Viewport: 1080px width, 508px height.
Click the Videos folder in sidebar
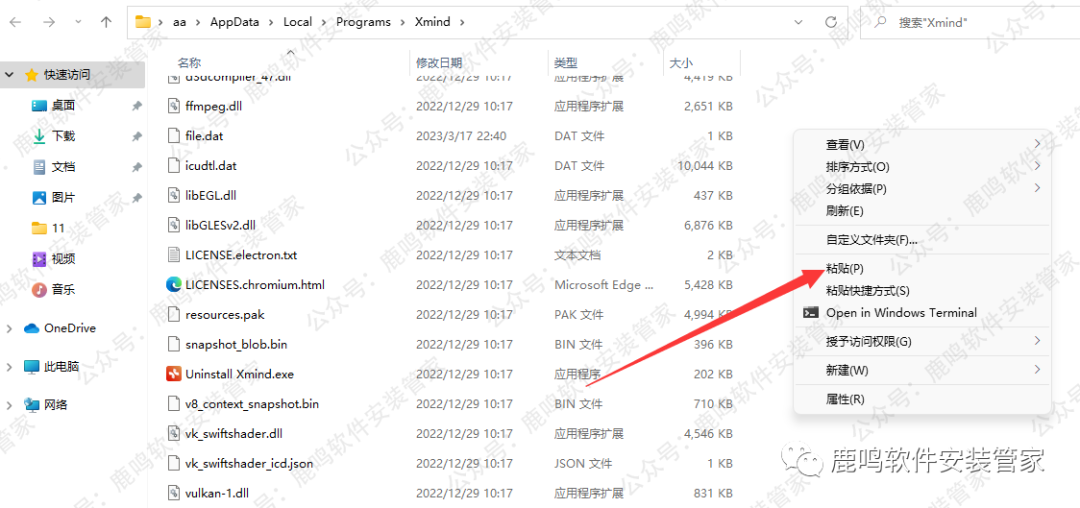(x=62, y=259)
